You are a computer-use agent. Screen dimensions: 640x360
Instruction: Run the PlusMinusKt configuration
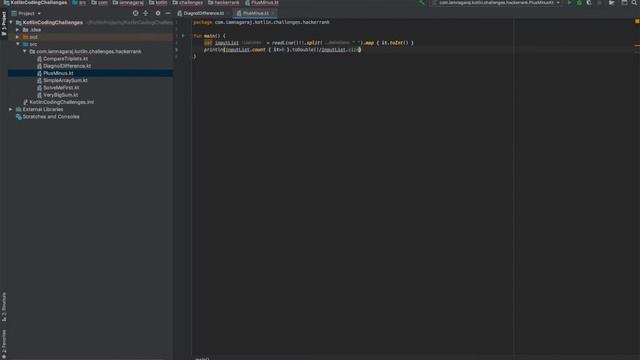tap(569, 2)
